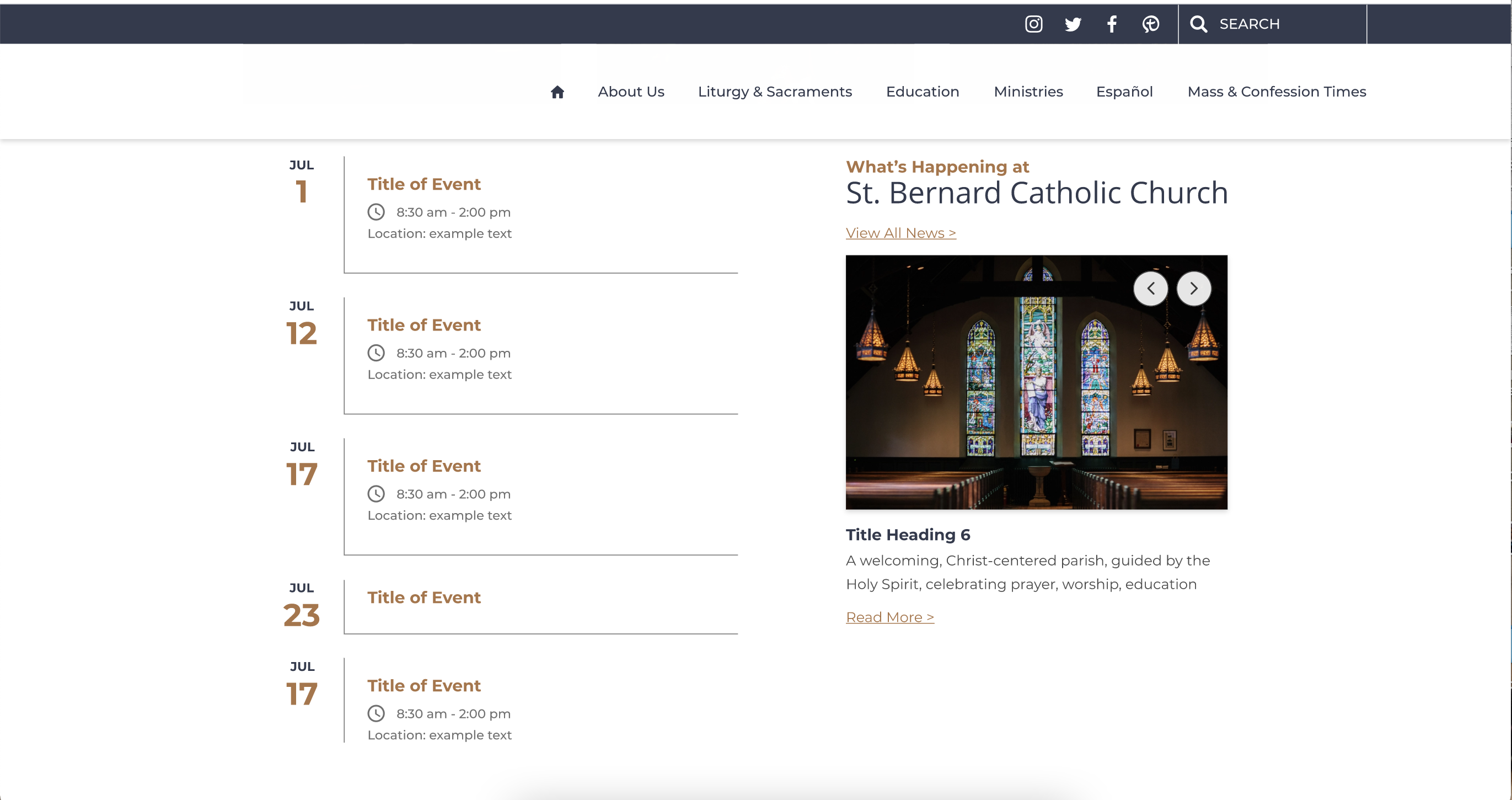Screen dimensions: 1512x800
Task: Show previous news slide arrow
Action: (x=1150, y=289)
